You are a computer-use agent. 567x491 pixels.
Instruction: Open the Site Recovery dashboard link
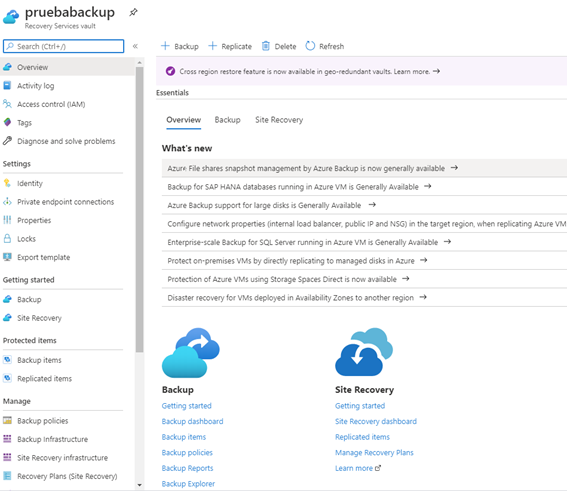coord(376,421)
